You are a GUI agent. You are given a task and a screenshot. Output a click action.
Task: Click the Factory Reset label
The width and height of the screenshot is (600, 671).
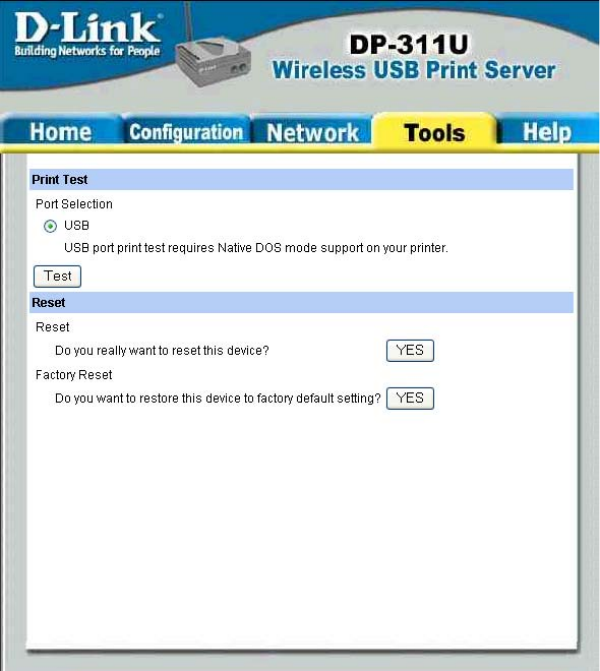74,375
